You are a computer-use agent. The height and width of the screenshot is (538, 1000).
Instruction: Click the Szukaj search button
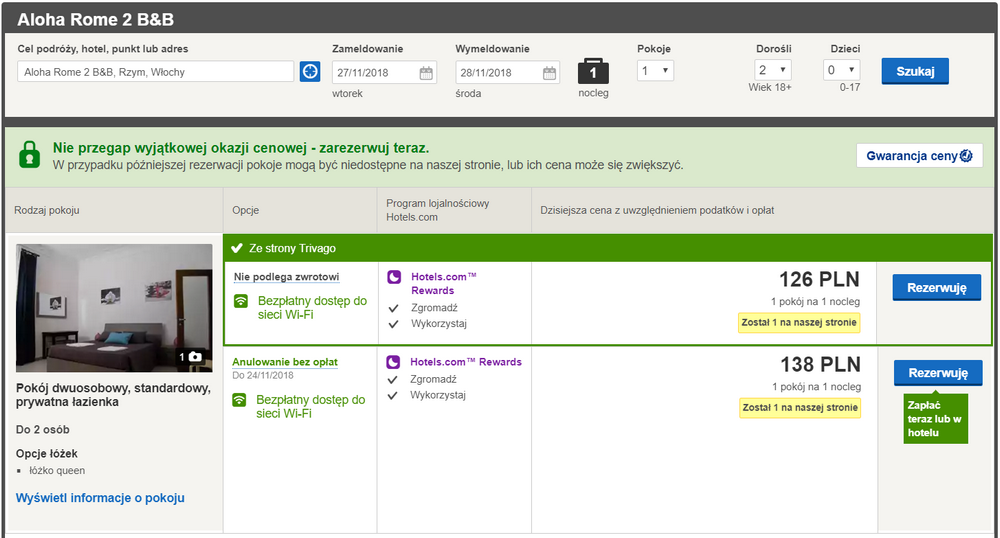(915, 71)
